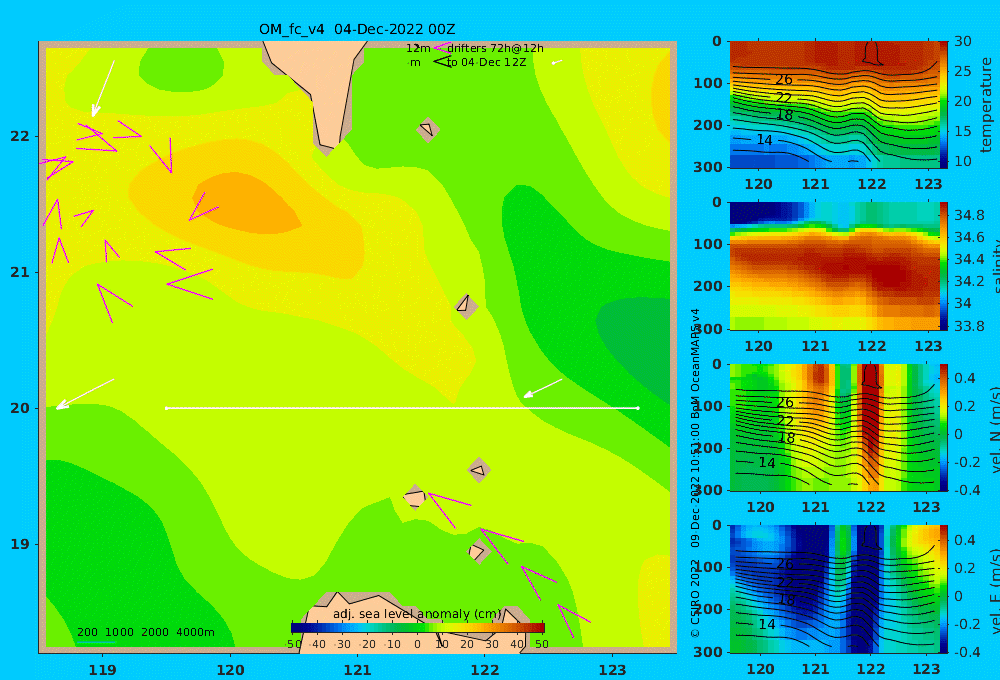Click the 'vel. N (m/s)' colorbar label
The height and width of the screenshot is (680, 1000).
click(x=994, y=429)
